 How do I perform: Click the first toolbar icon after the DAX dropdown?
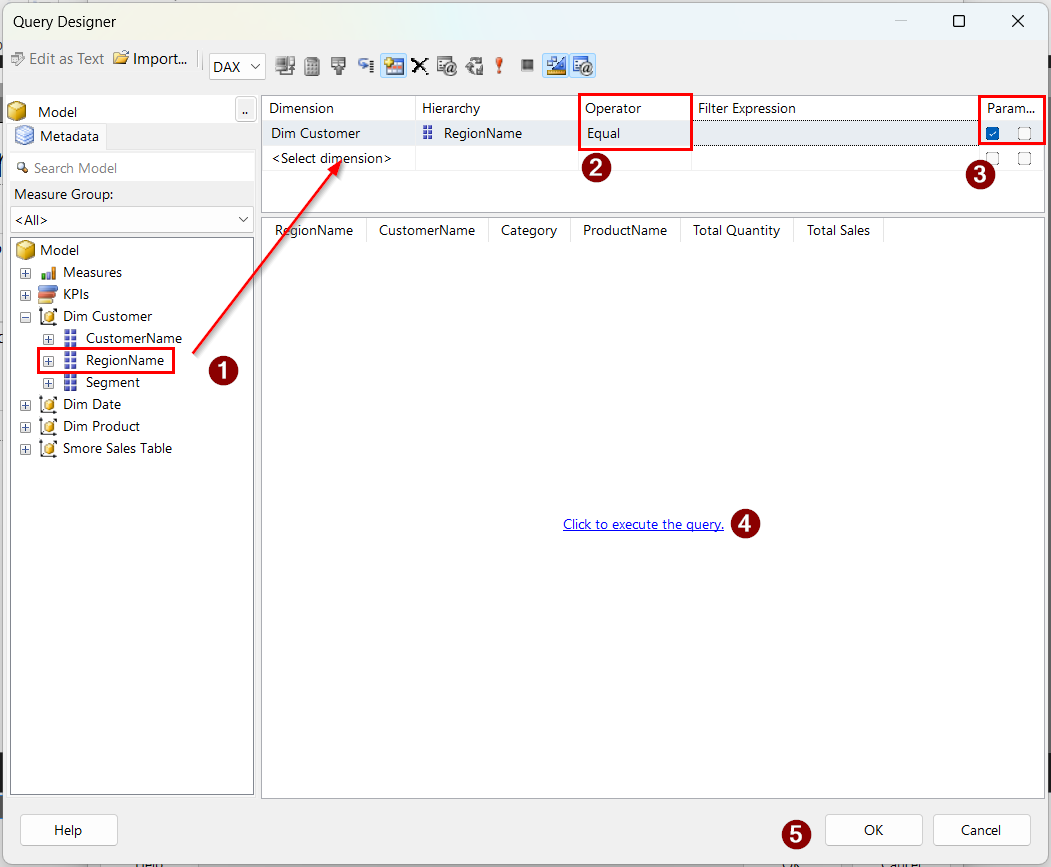pos(286,66)
